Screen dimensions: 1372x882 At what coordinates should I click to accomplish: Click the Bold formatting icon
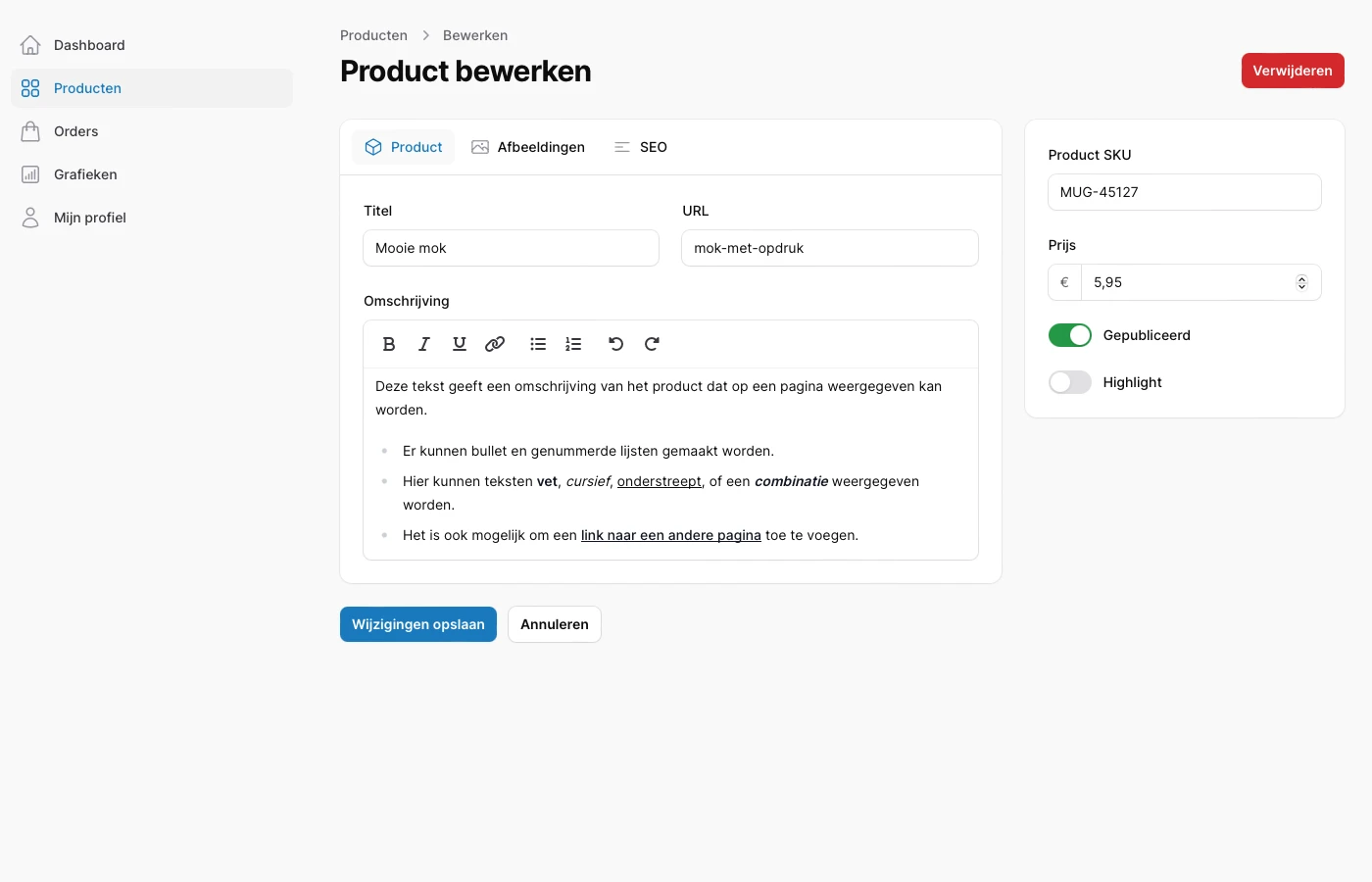tap(389, 344)
